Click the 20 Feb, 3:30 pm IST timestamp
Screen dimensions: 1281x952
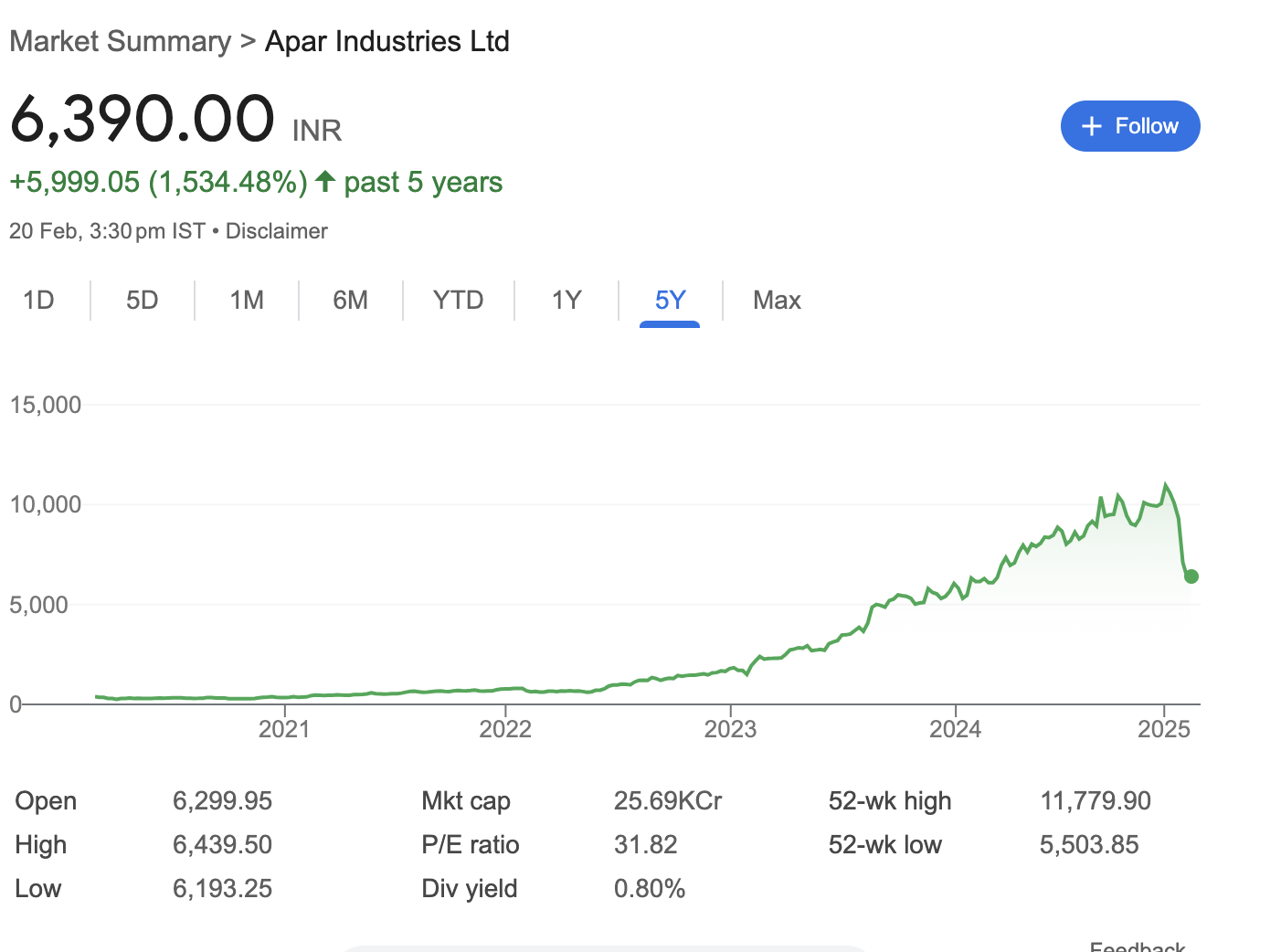107,231
